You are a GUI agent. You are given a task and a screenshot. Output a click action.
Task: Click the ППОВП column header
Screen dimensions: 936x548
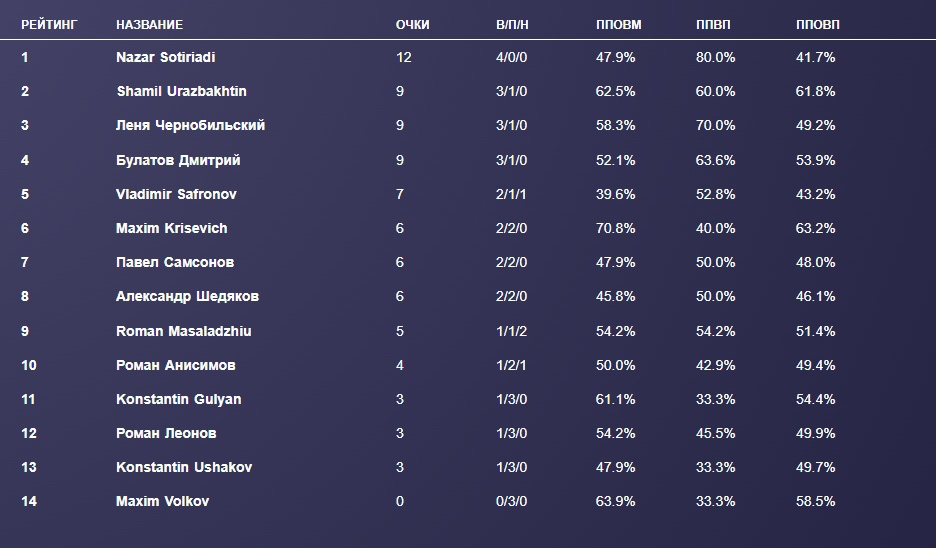pos(818,23)
